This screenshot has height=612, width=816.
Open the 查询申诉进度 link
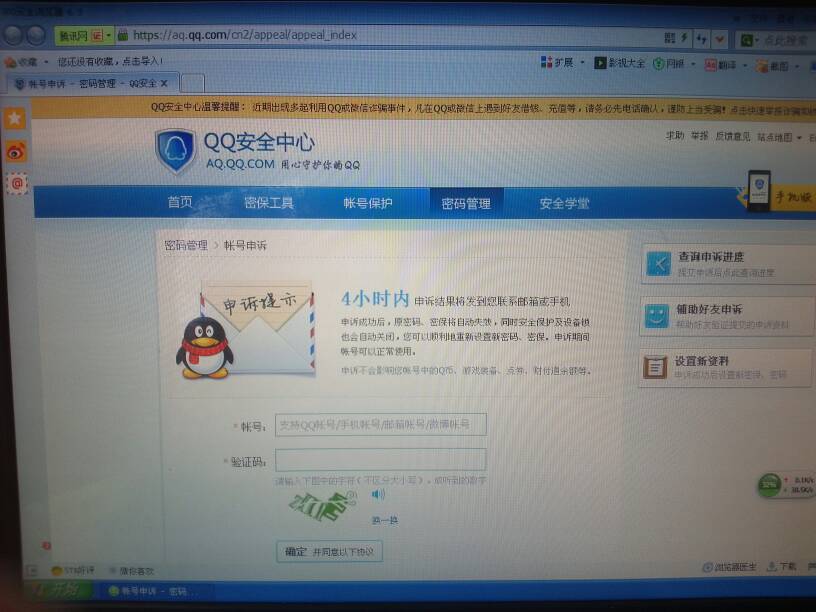coord(711,257)
